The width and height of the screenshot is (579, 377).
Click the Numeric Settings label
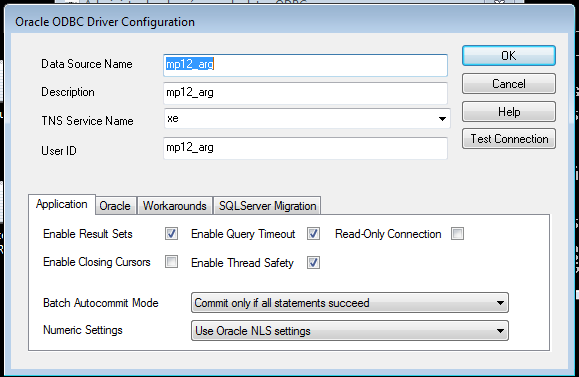point(83,330)
